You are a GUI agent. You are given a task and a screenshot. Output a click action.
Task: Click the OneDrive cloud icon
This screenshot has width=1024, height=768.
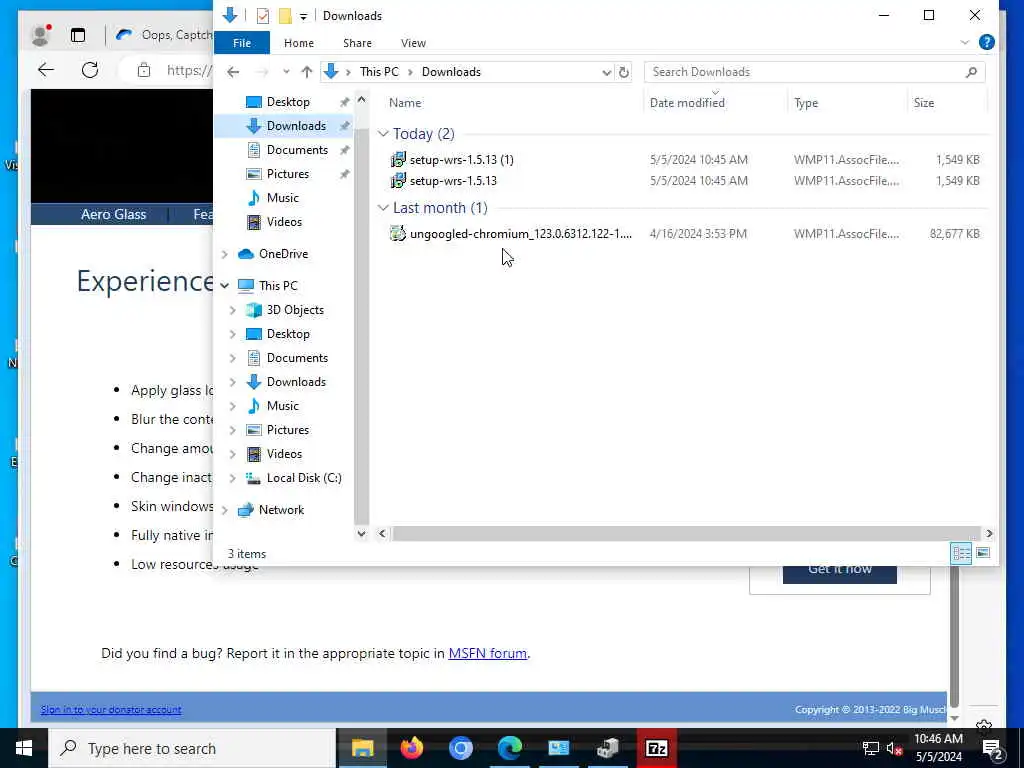click(x=246, y=254)
